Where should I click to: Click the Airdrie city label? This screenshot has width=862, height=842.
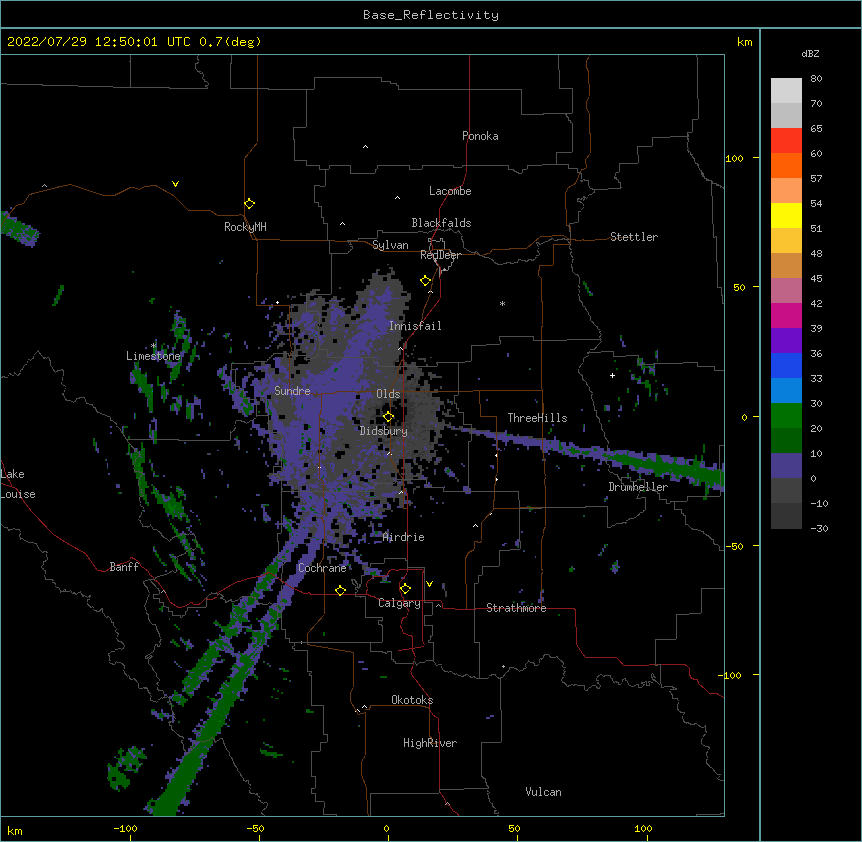pos(404,537)
